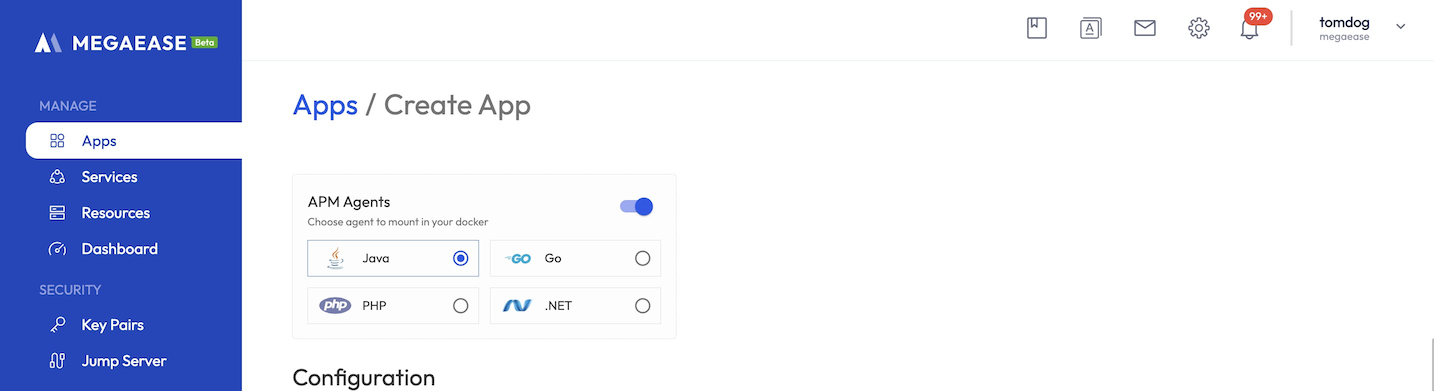Click the MegaEase logo

[x=126, y=43]
